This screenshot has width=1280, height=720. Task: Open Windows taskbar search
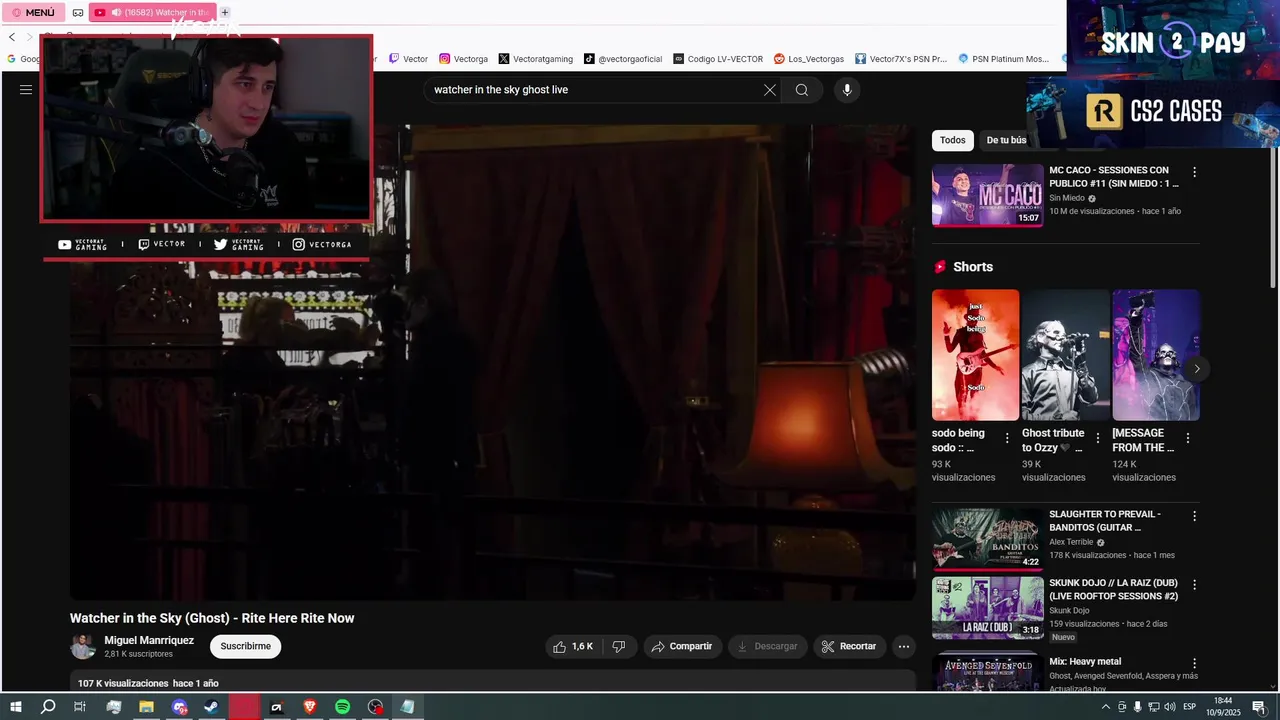[x=48, y=707]
